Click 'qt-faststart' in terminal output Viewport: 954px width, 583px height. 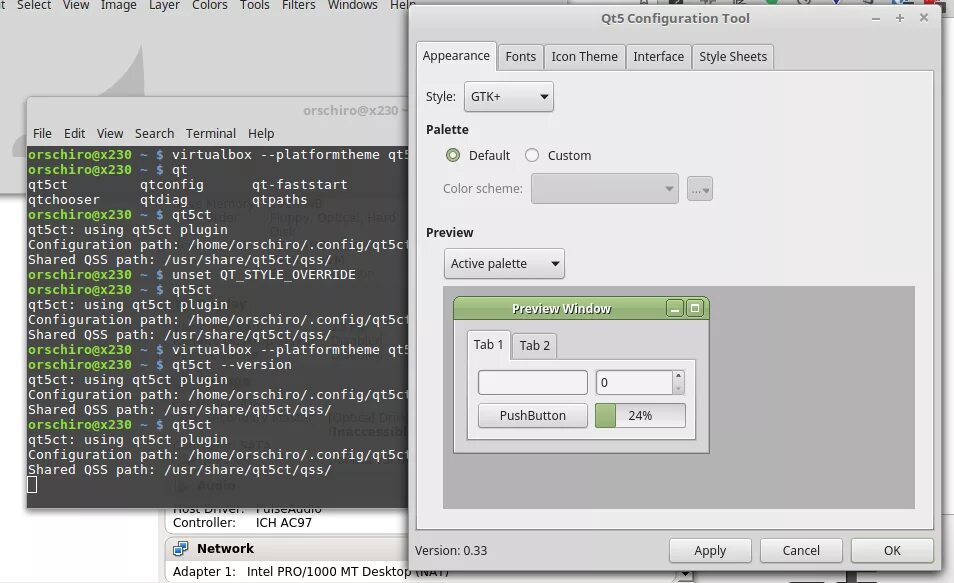pyautogui.click(x=299, y=184)
